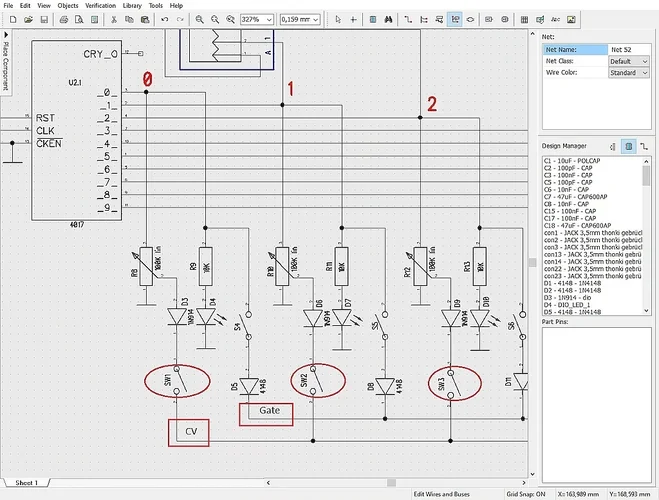Click the binoculars find icon
The width and height of the screenshot is (659, 500).
tap(387, 19)
